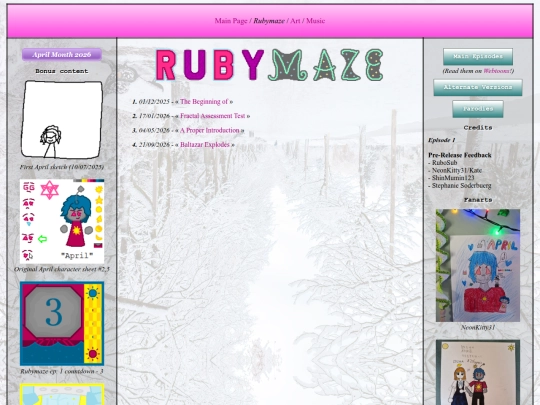540x405 pixels.
Task: Open the Alternate Versions button
Action: [x=478, y=87]
